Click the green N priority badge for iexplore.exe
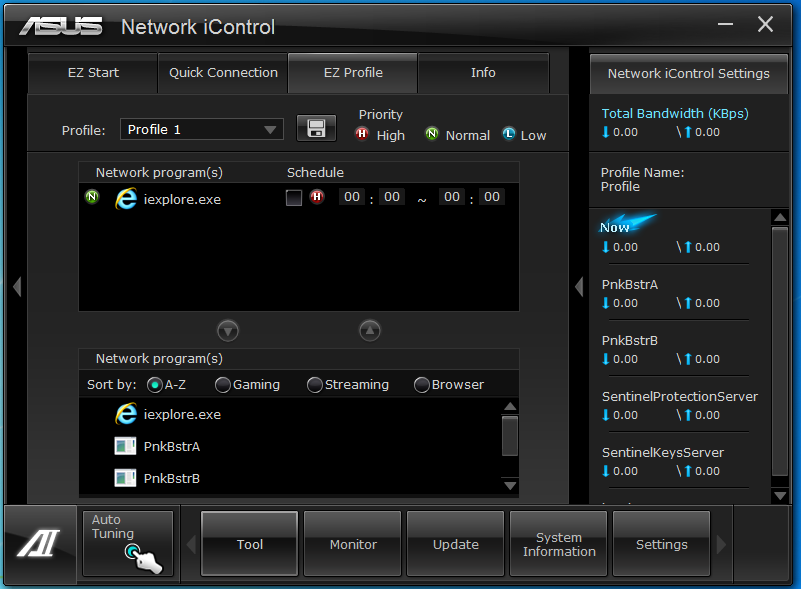 click(x=92, y=197)
